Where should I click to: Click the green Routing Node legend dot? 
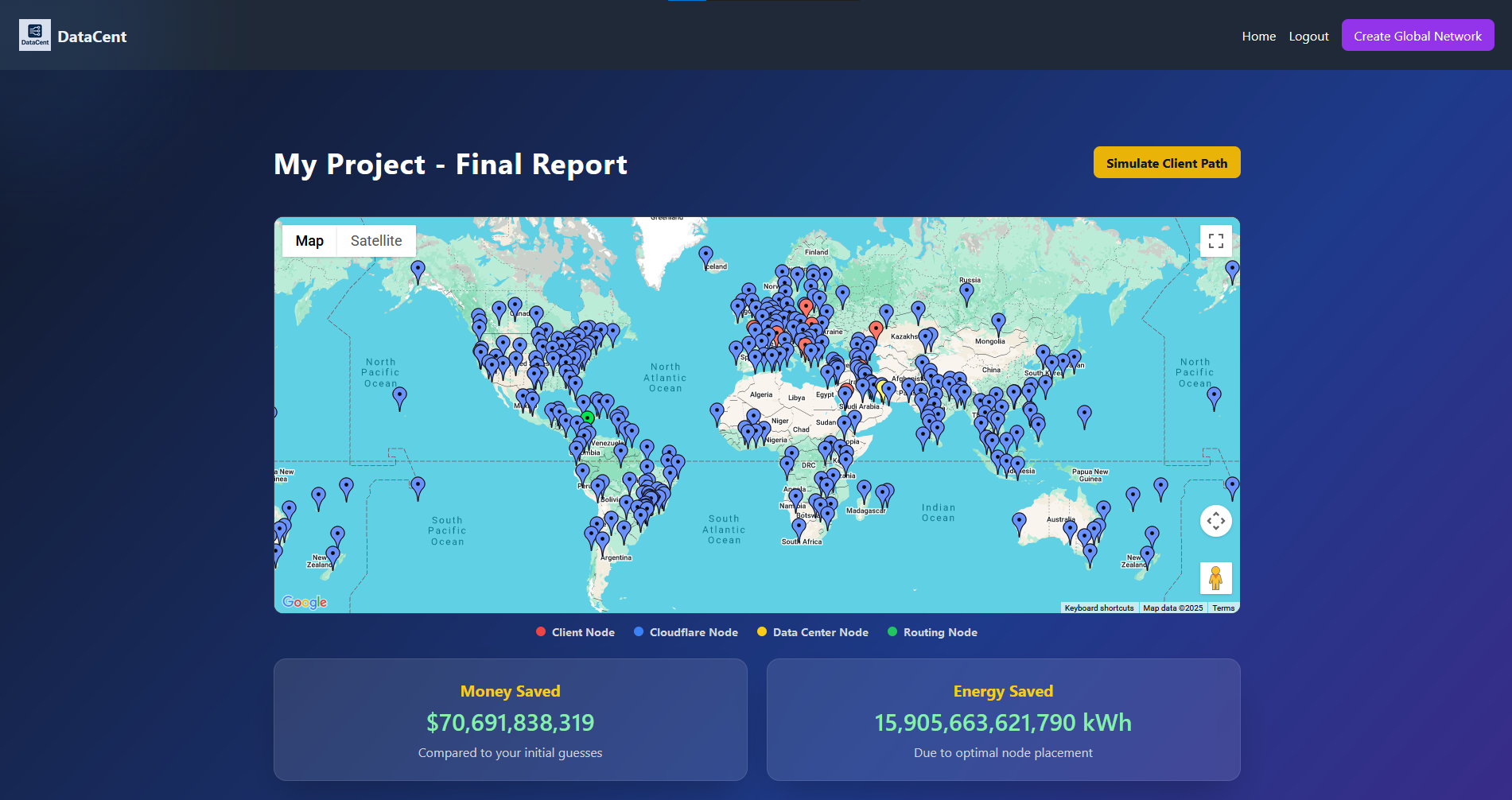tap(892, 631)
